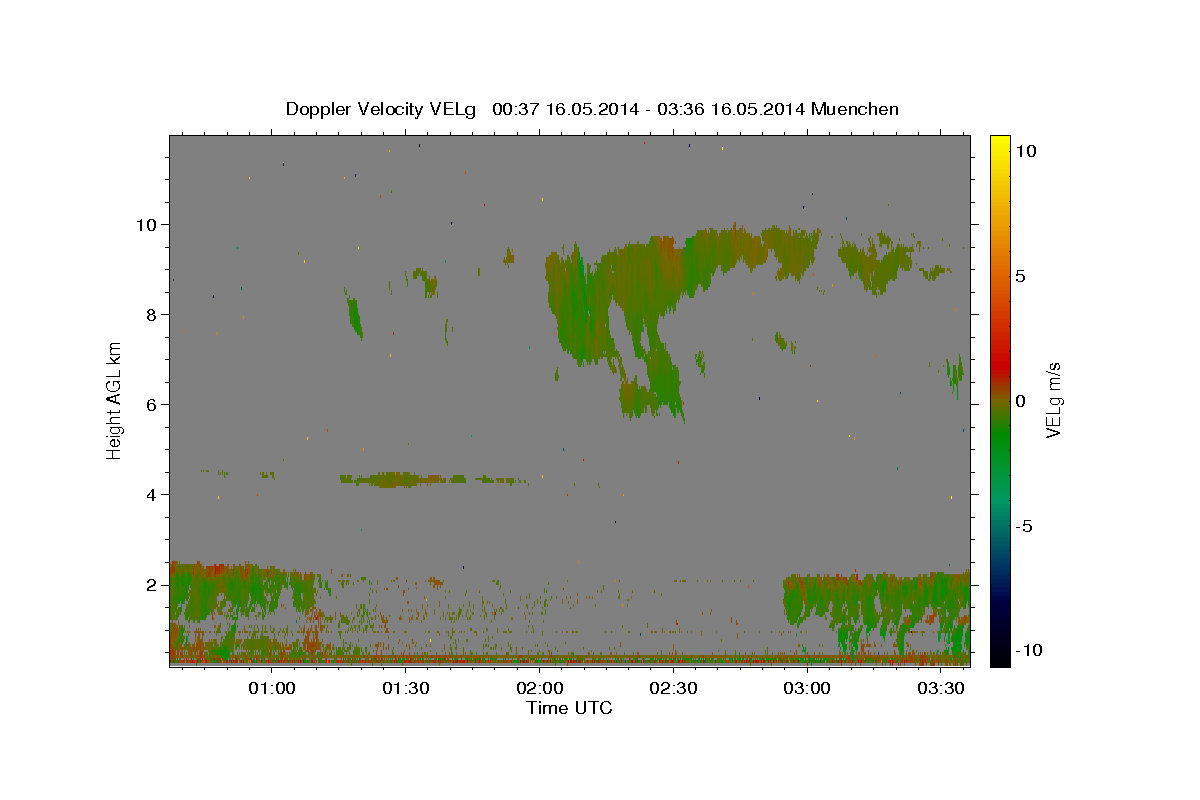Select the '02:00' time axis label
Screen dimensions: 1200x800
[539, 688]
